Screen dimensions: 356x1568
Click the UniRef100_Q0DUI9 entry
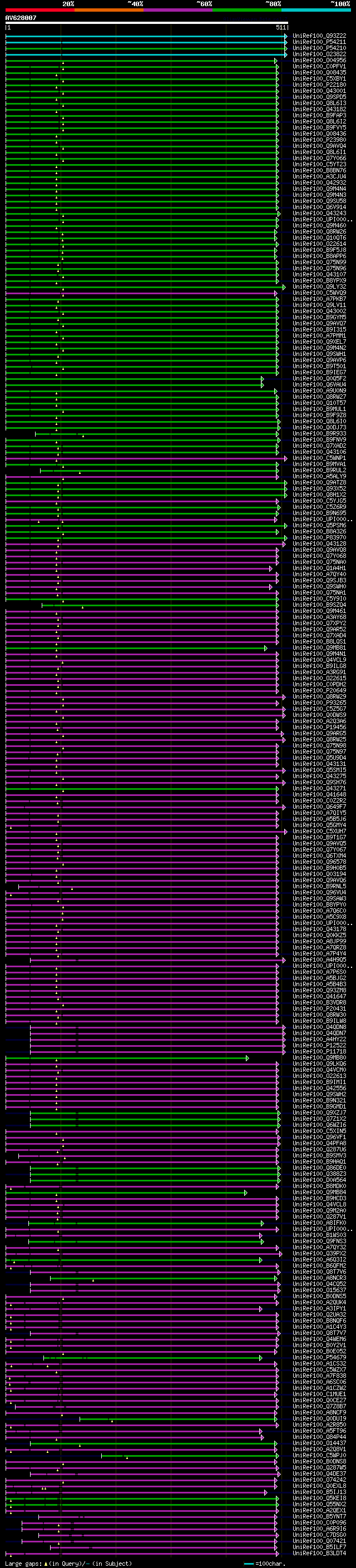[x=319, y=1418]
